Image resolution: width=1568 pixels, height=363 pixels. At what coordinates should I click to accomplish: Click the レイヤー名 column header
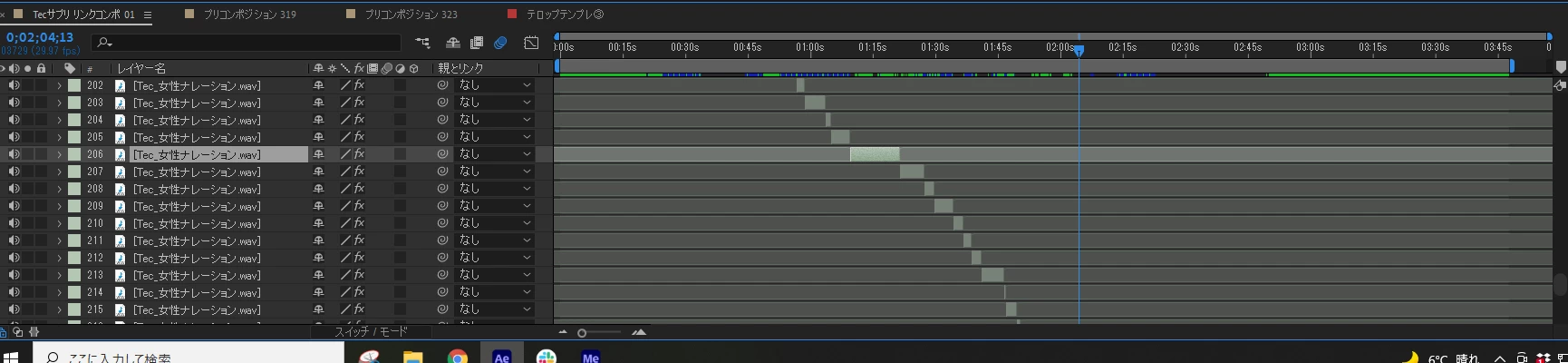click(x=141, y=68)
